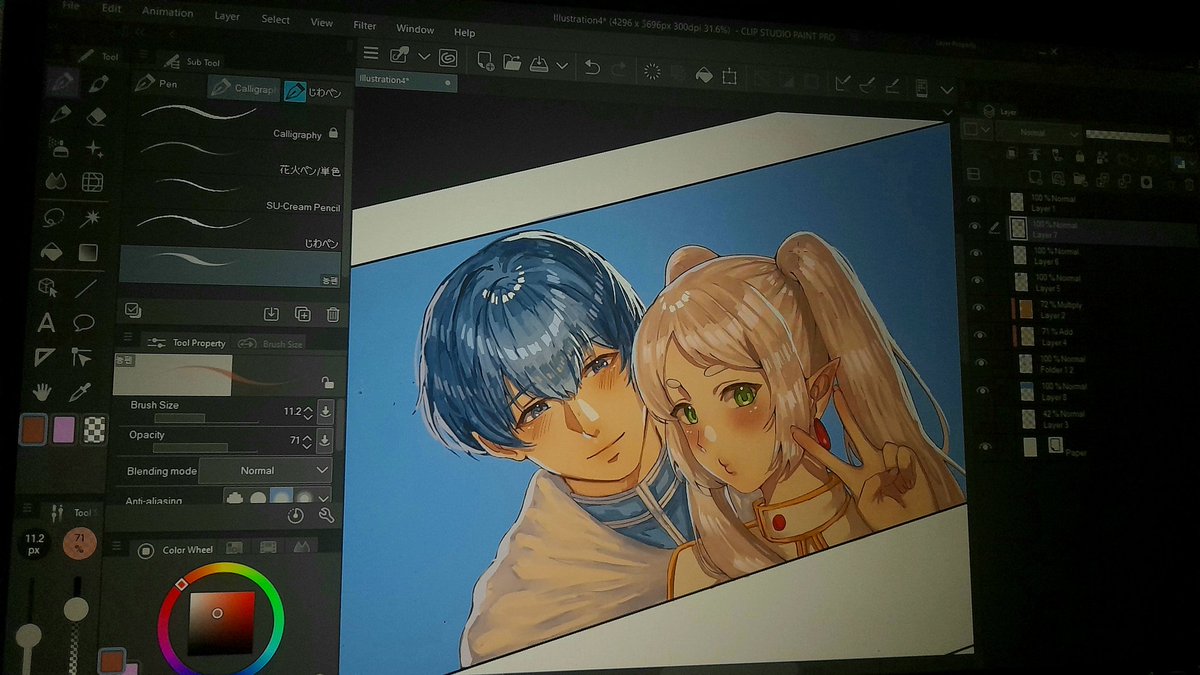
Task: Create a new layer folder in Layer panel
Action: (x=1078, y=177)
